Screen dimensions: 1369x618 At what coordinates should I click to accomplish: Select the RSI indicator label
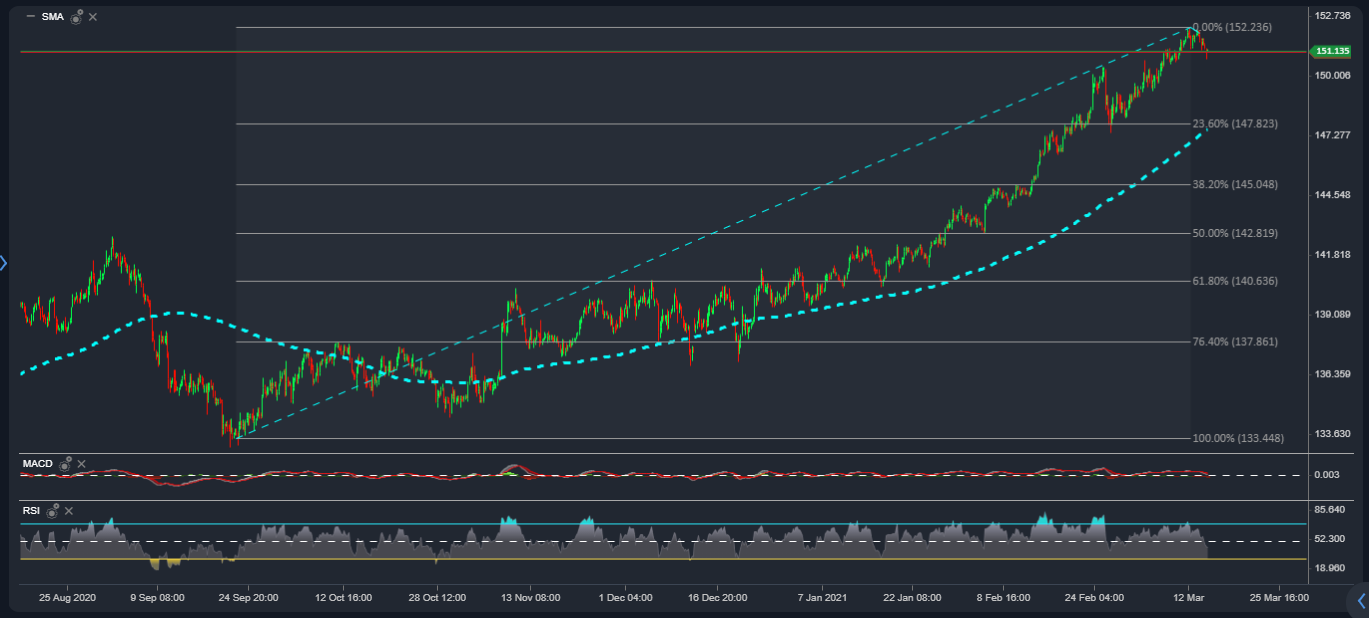coord(31,511)
